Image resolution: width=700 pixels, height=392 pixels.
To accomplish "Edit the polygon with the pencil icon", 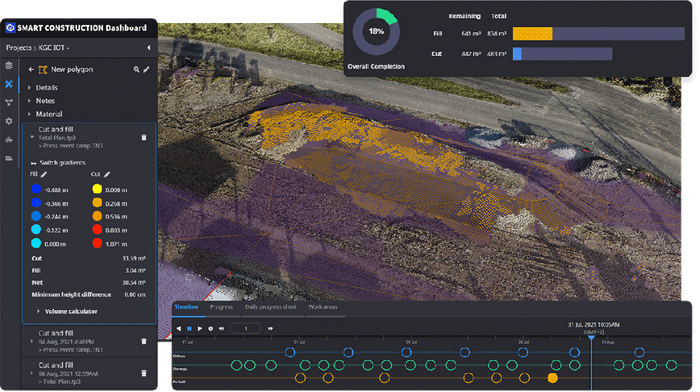I will coord(146,69).
